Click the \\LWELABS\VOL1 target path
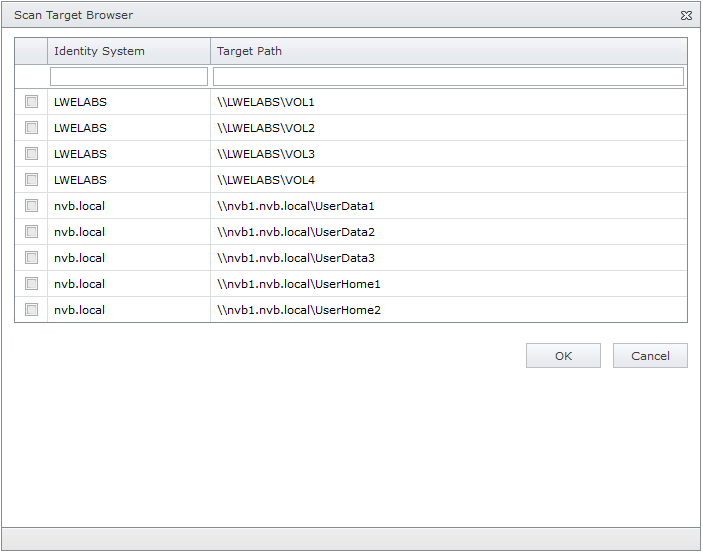 coord(266,102)
